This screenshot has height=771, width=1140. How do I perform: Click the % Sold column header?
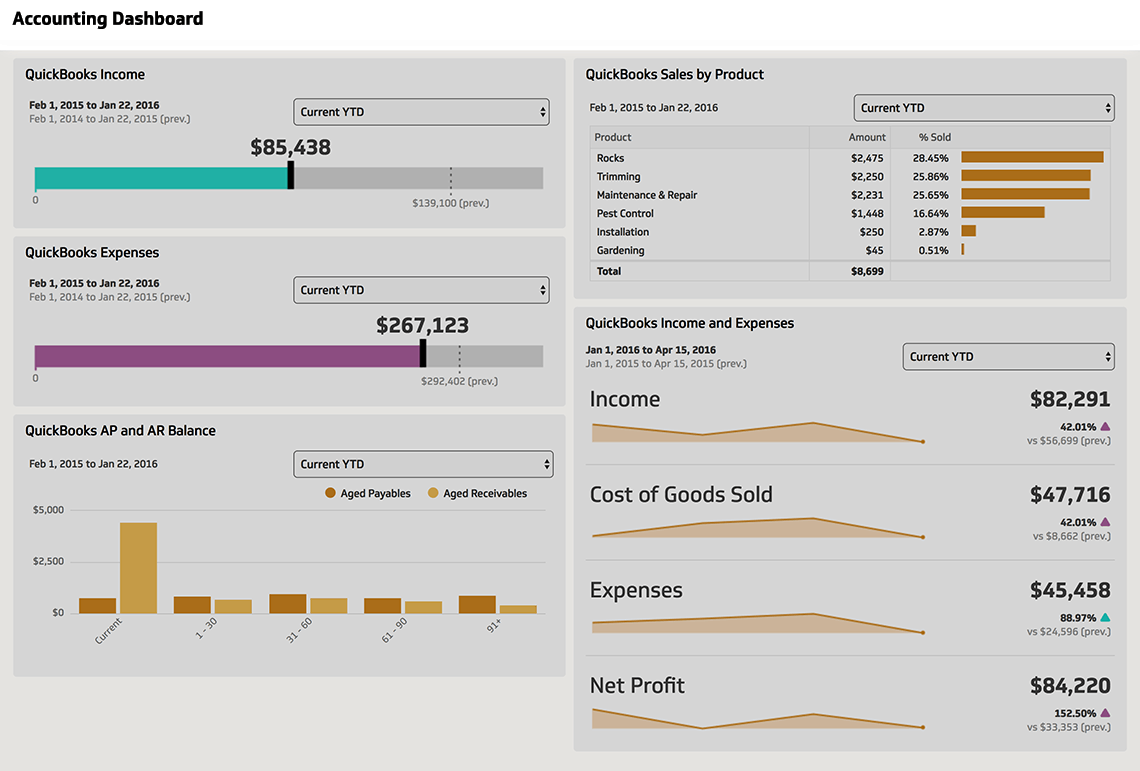point(934,137)
